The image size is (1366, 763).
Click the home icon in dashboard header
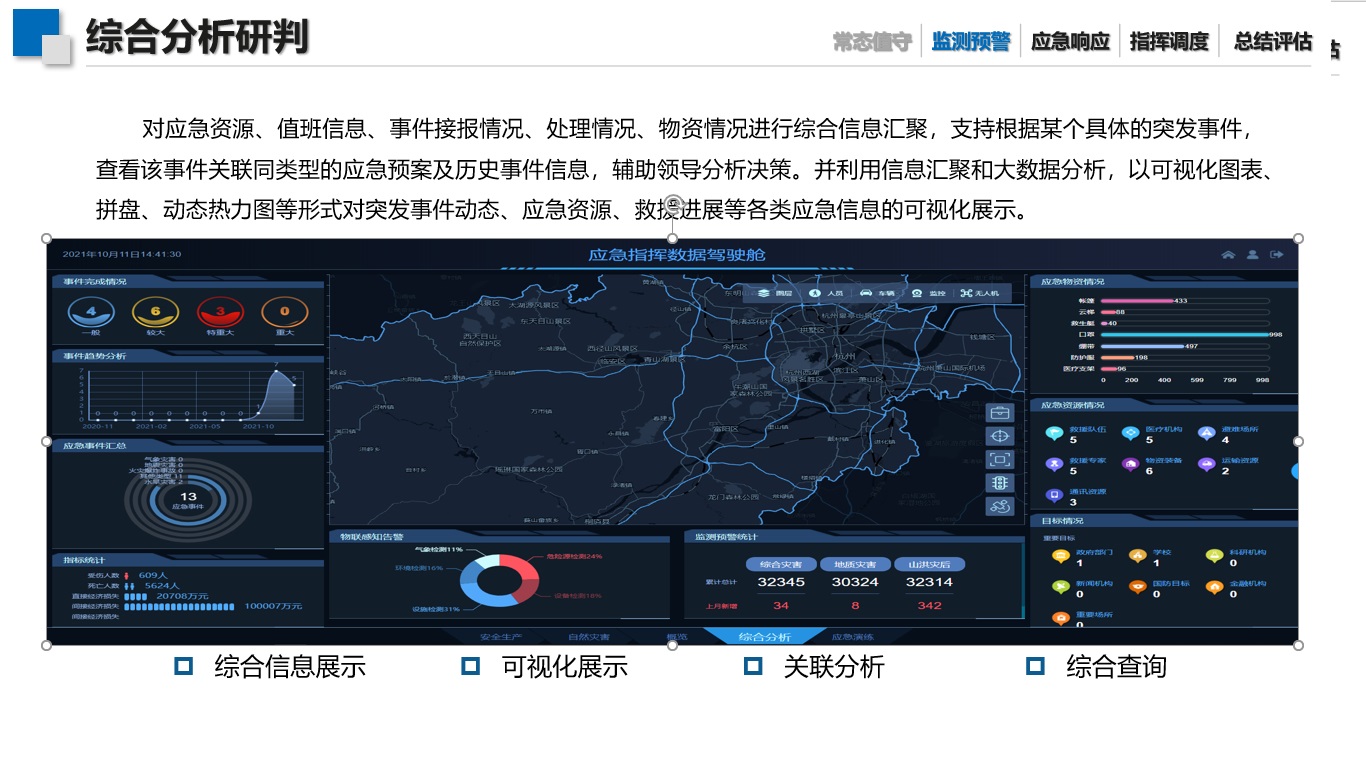coord(1228,255)
